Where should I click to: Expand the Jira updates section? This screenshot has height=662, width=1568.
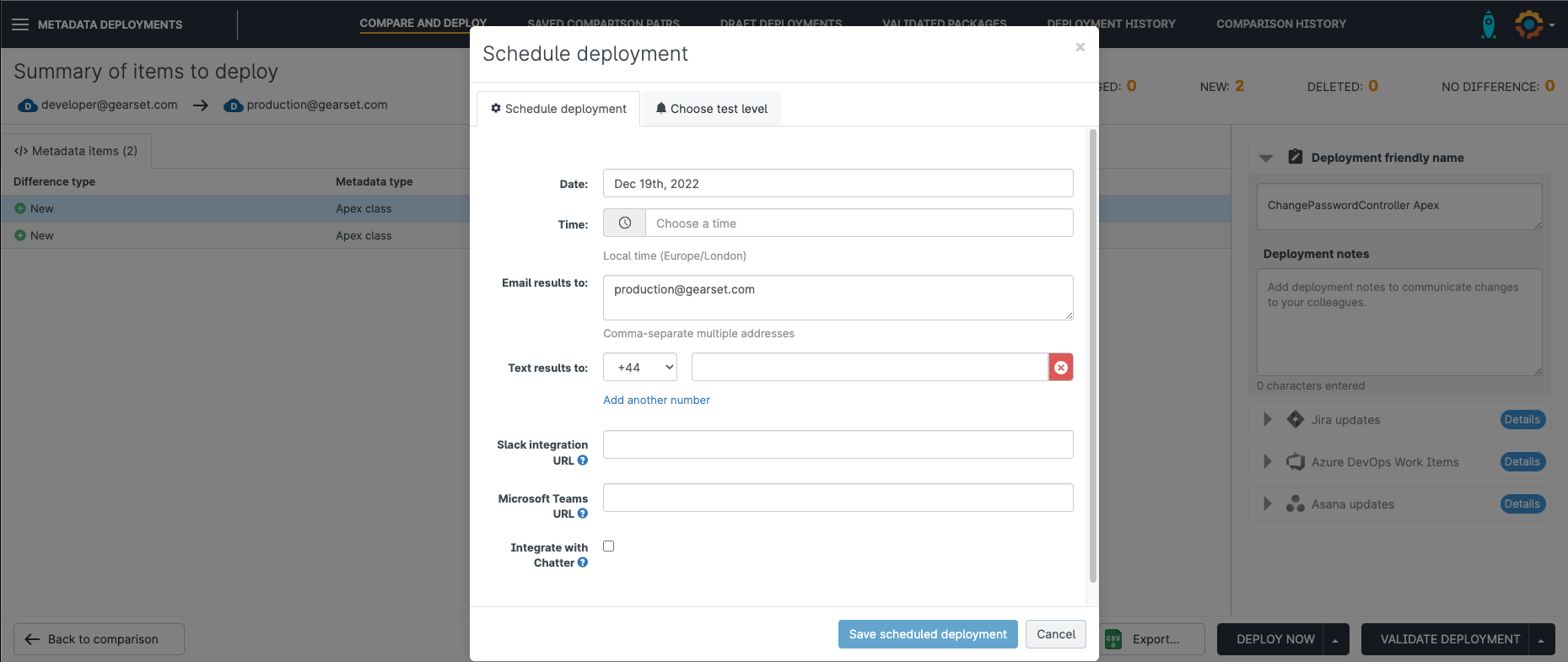pyautogui.click(x=1267, y=420)
